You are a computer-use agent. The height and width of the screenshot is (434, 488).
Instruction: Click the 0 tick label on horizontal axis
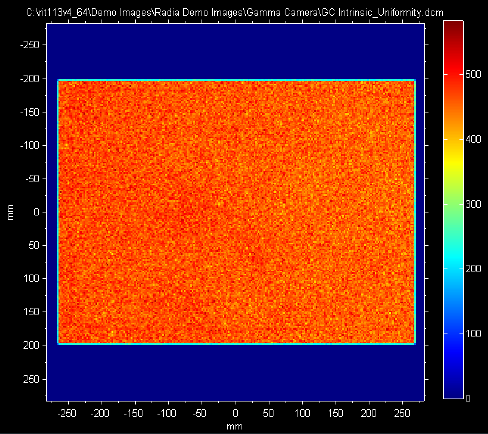click(235, 413)
